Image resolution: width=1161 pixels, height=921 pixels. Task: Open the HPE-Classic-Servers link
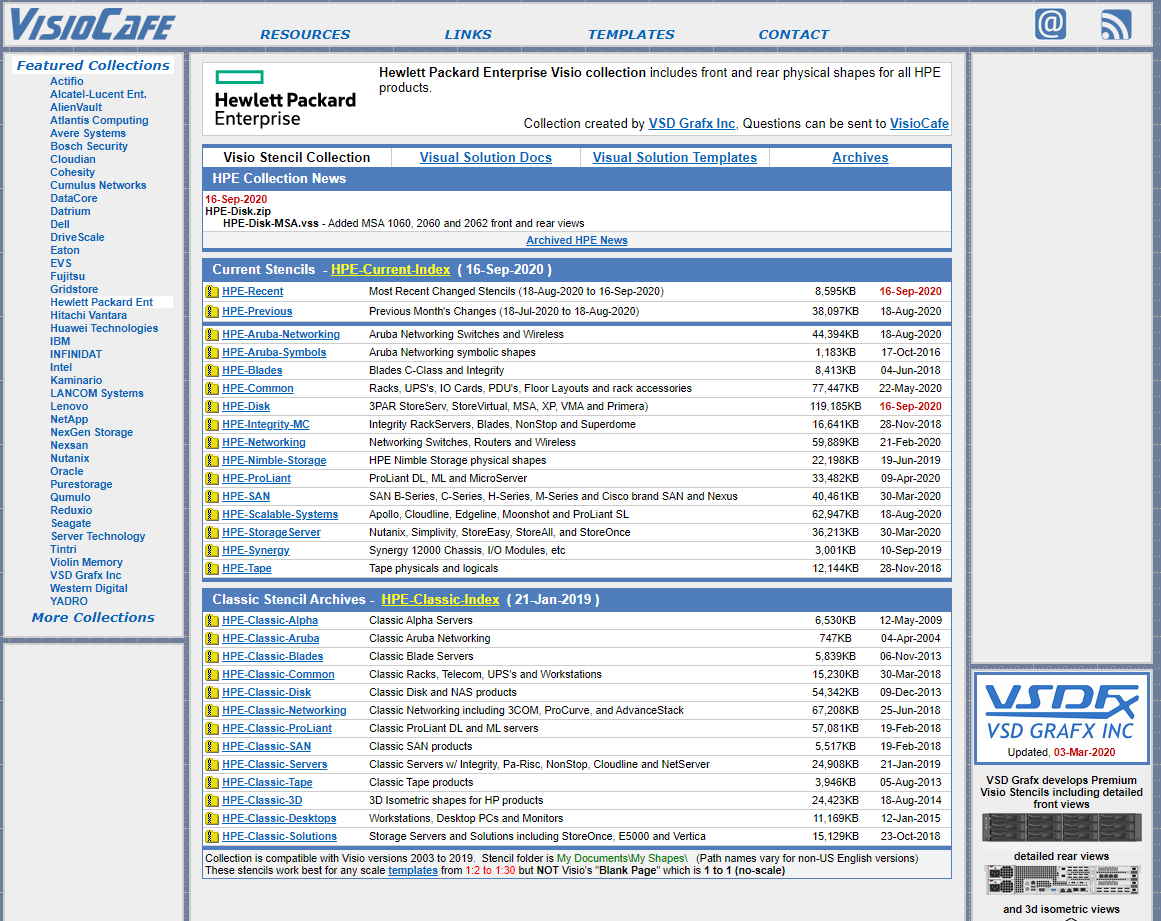pos(275,764)
